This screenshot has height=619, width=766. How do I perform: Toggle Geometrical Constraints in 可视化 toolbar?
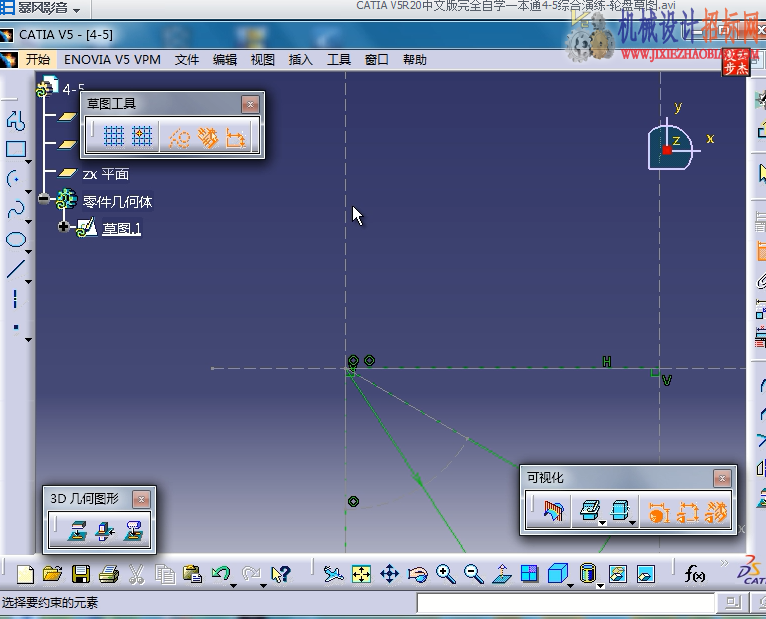(x=716, y=513)
